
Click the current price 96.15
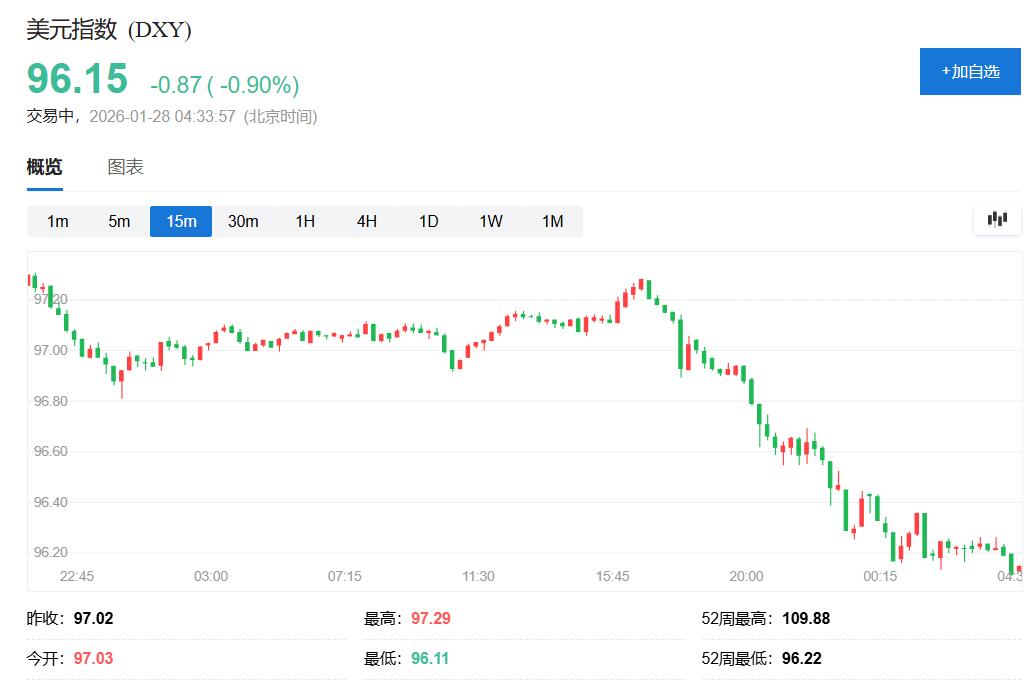pos(77,79)
